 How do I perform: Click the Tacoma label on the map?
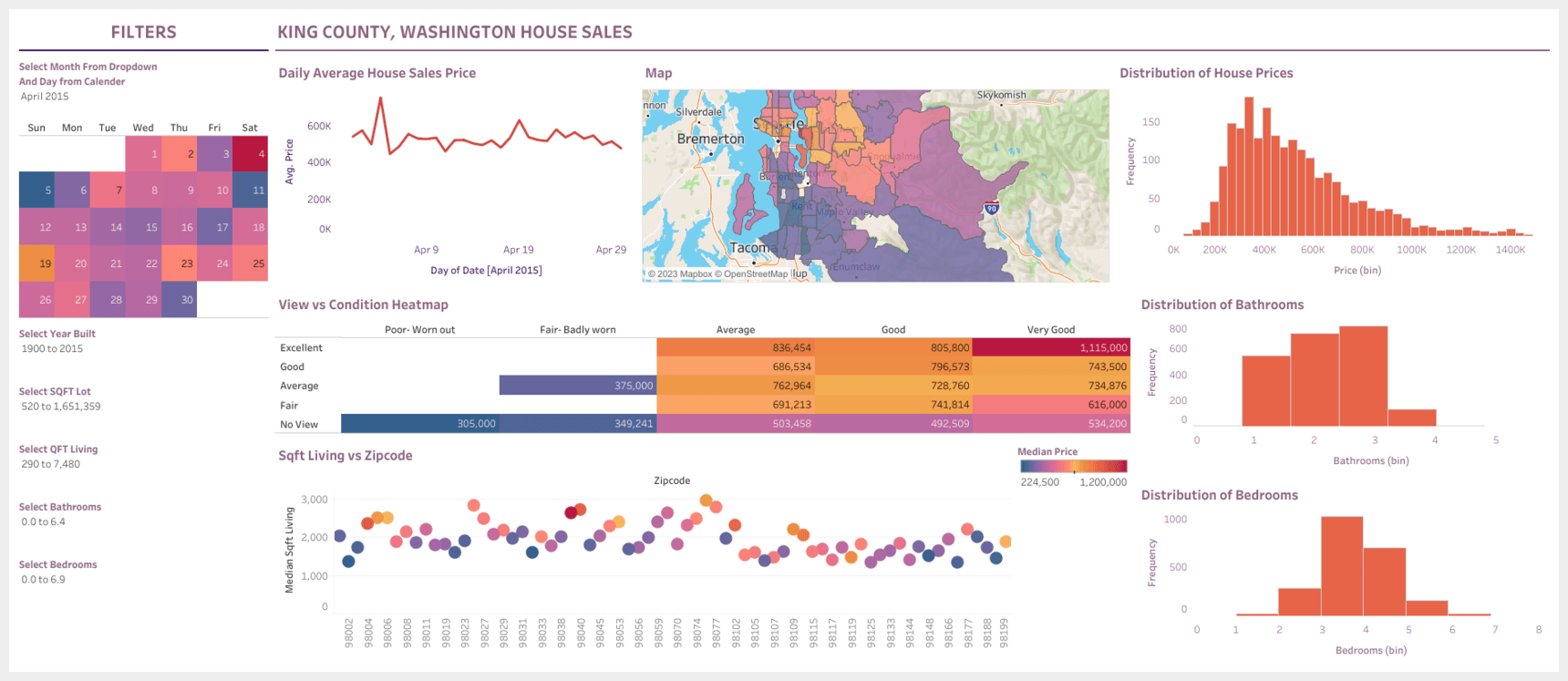click(x=754, y=247)
